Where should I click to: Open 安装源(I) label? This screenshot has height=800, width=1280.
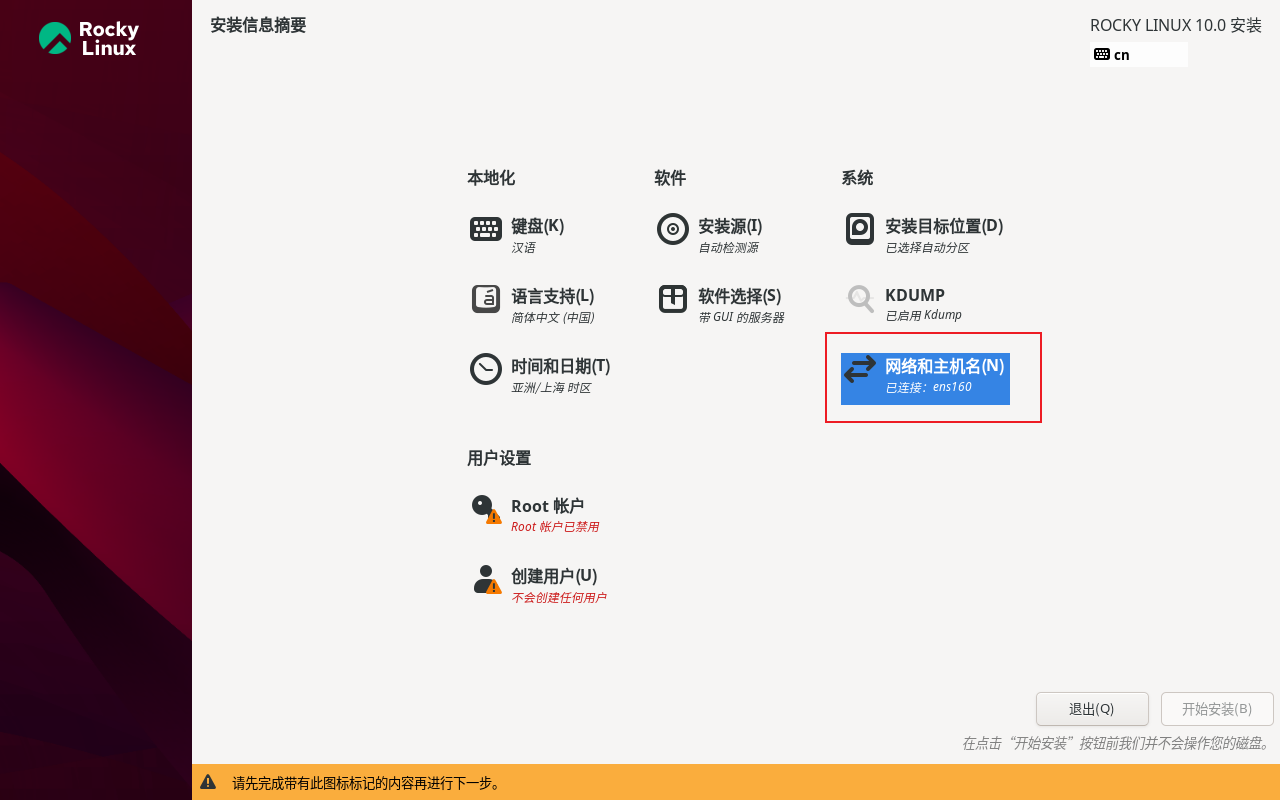tap(730, 226)
